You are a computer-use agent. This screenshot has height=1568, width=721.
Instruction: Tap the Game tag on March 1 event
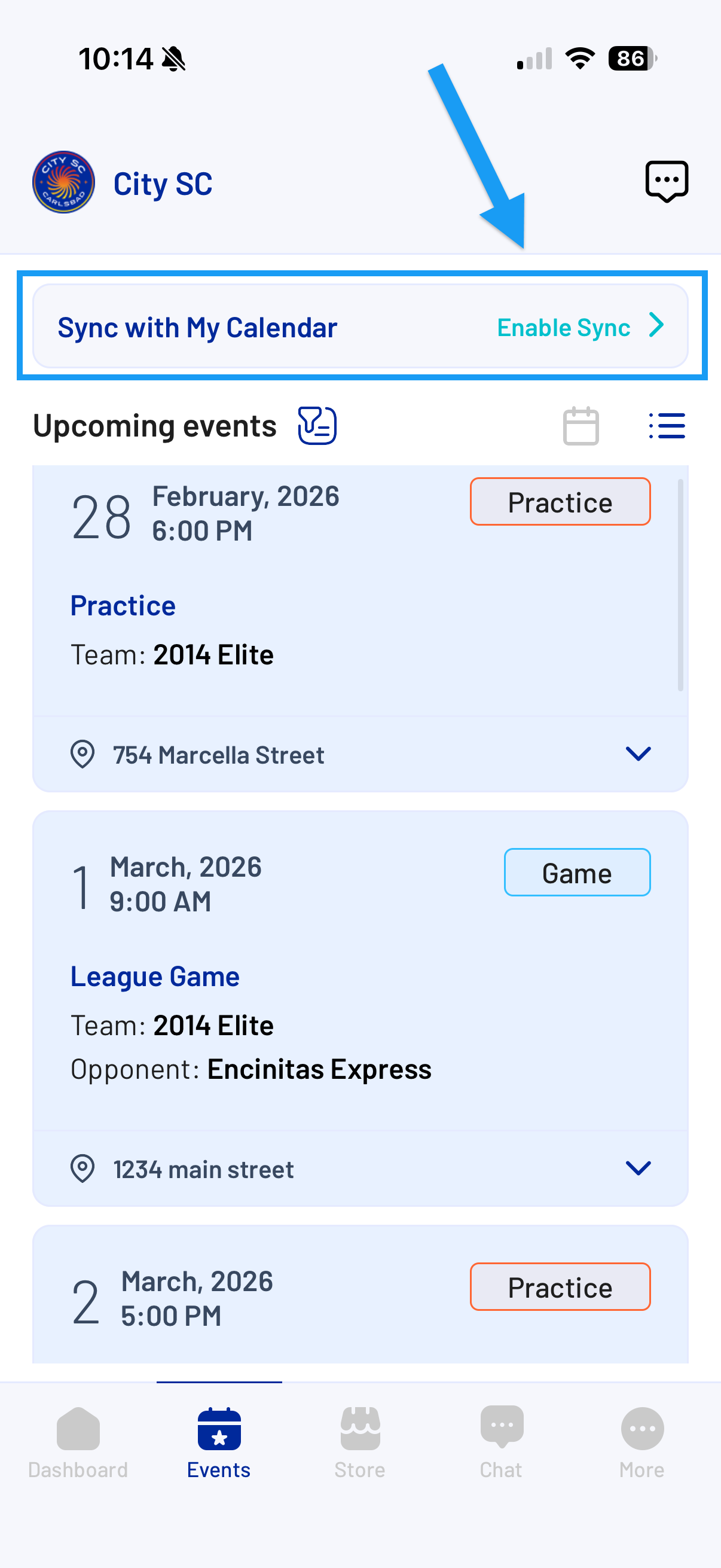pos(577,873)
